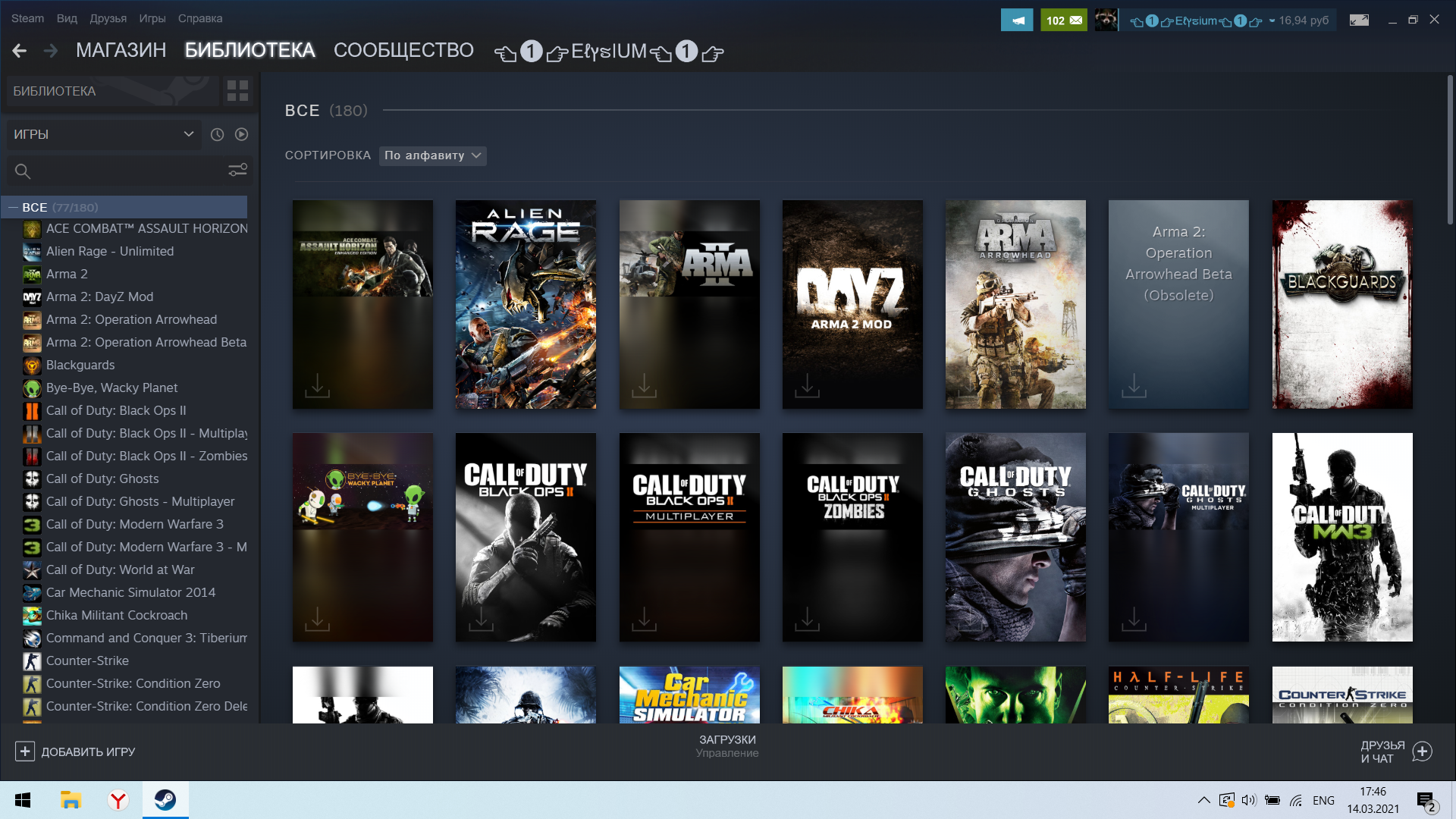
Task: Click the library vertical scrollbar
Action: pyautogui.click(x=1451, y=148)
